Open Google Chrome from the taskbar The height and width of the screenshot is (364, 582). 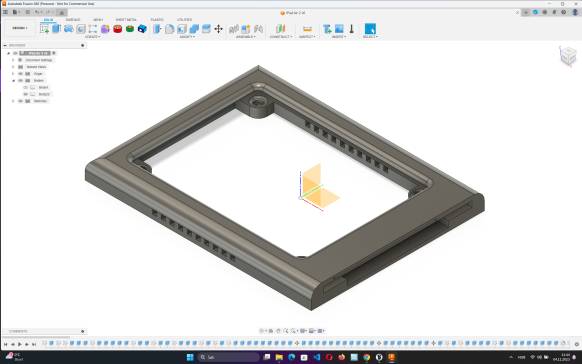(x=366, y=357)
